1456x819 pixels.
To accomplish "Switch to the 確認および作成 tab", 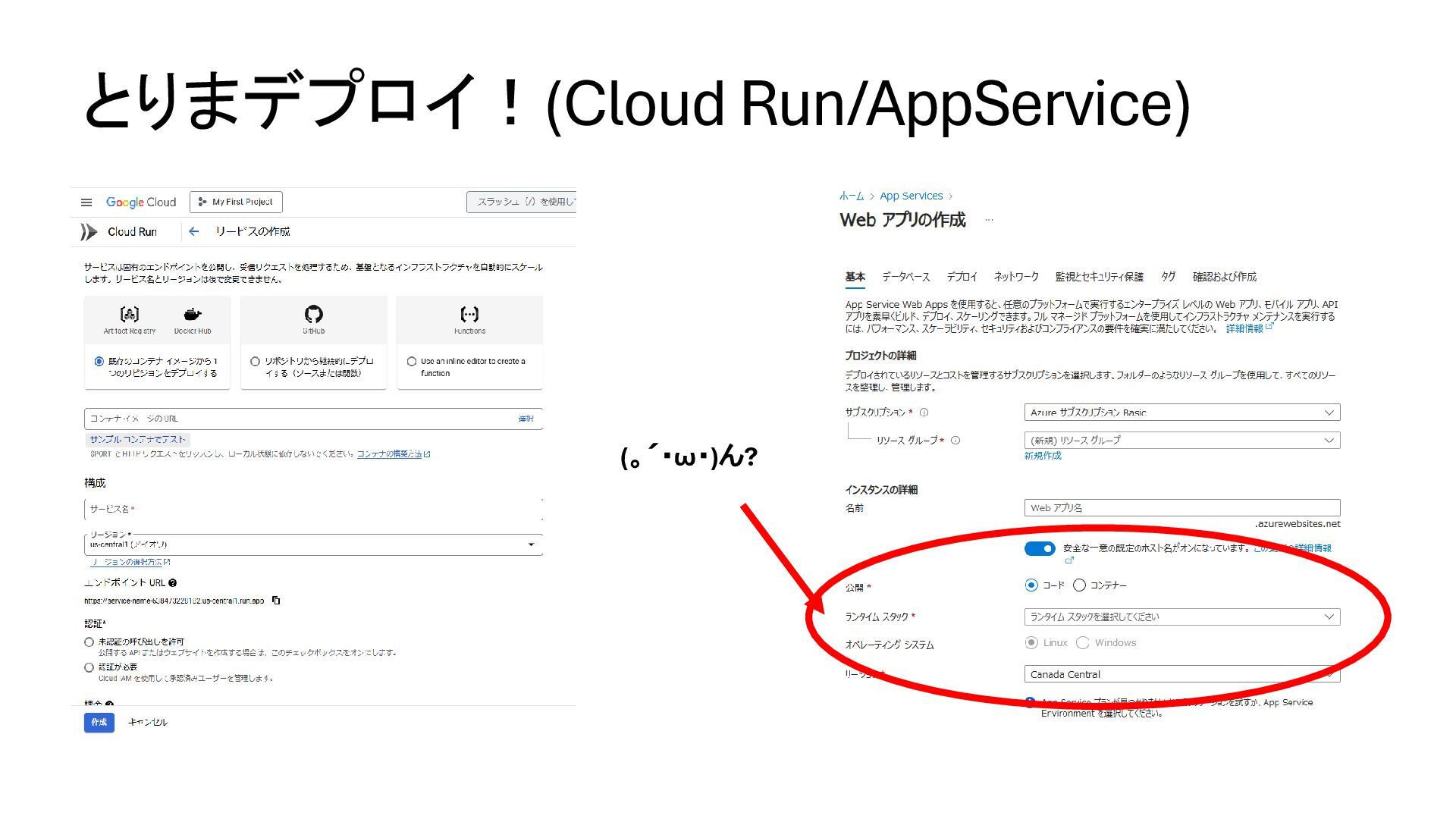I will tap(1224, 277).
